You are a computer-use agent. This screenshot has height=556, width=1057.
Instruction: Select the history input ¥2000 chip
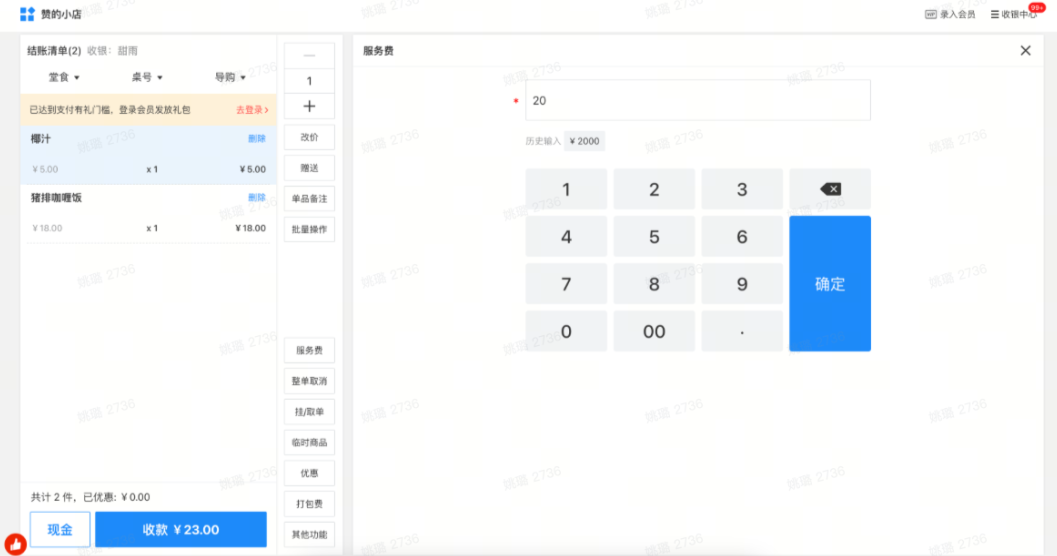pyautogui.click(x=584, y=141)
